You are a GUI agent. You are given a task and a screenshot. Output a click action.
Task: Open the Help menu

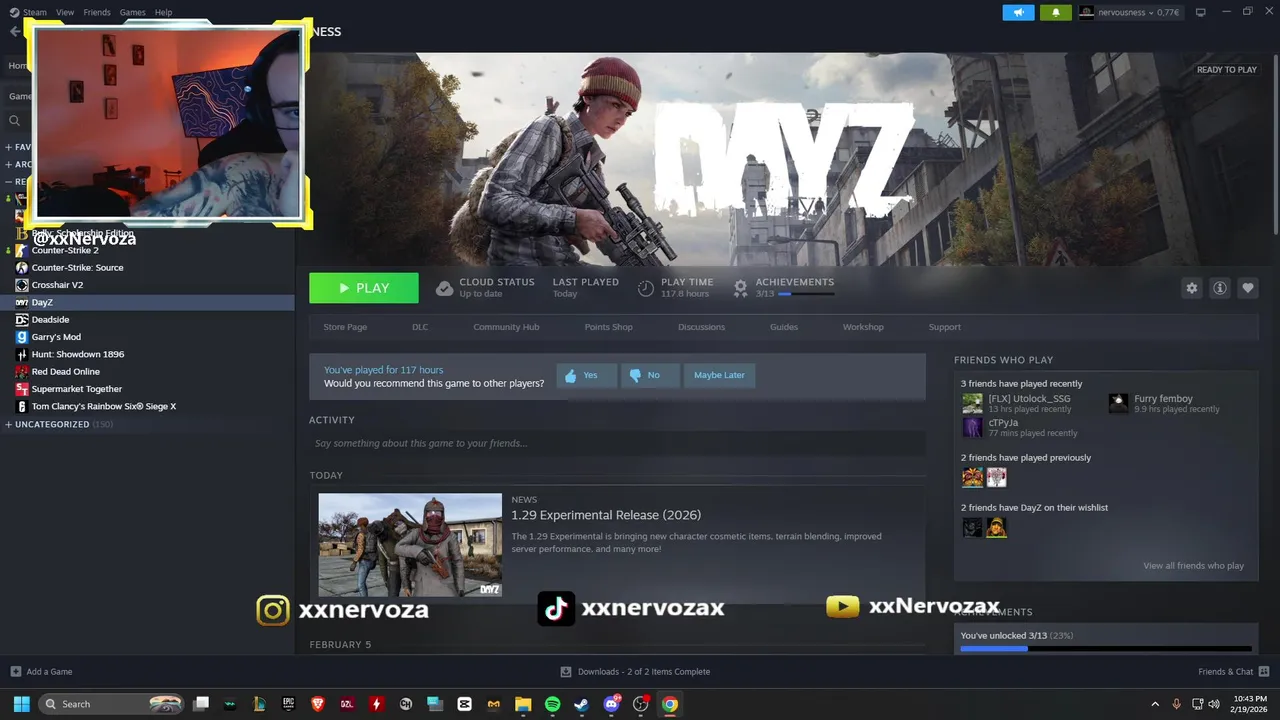point(163,12)
